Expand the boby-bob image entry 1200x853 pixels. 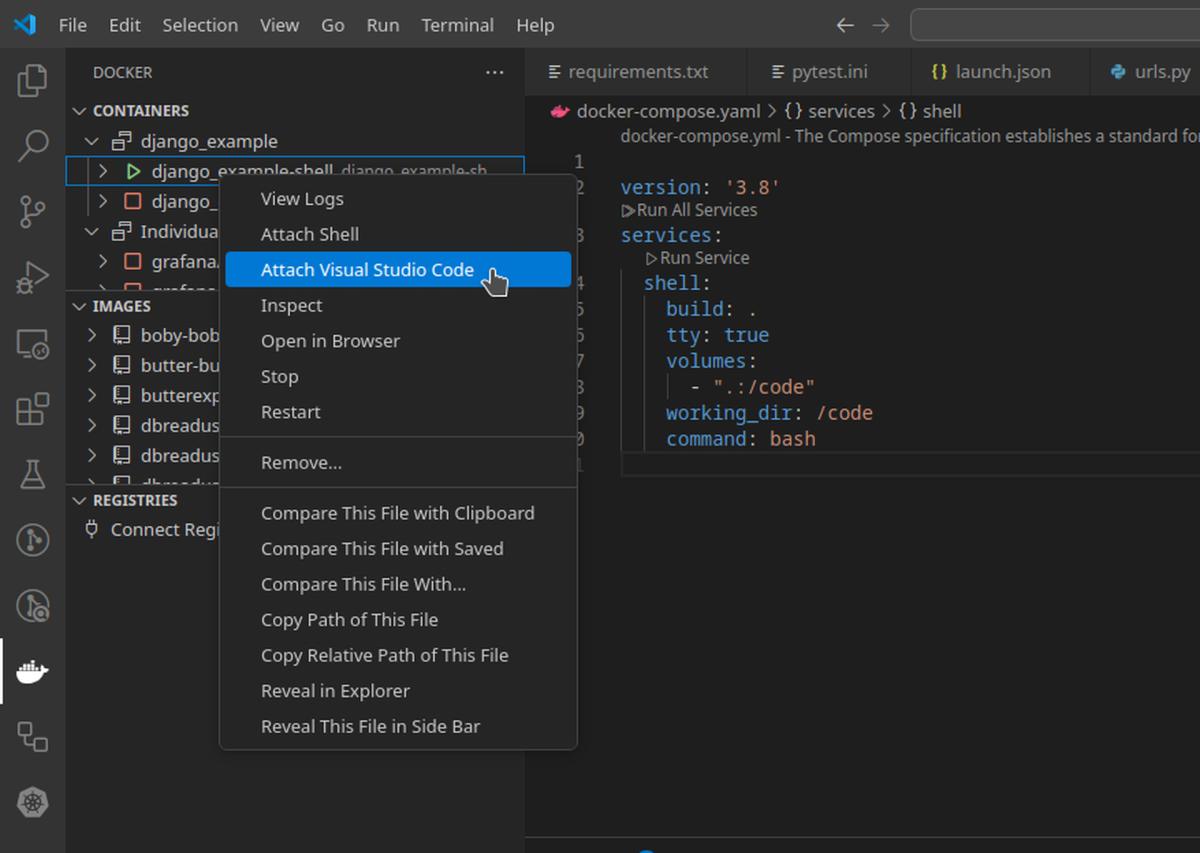click(91, 335)
